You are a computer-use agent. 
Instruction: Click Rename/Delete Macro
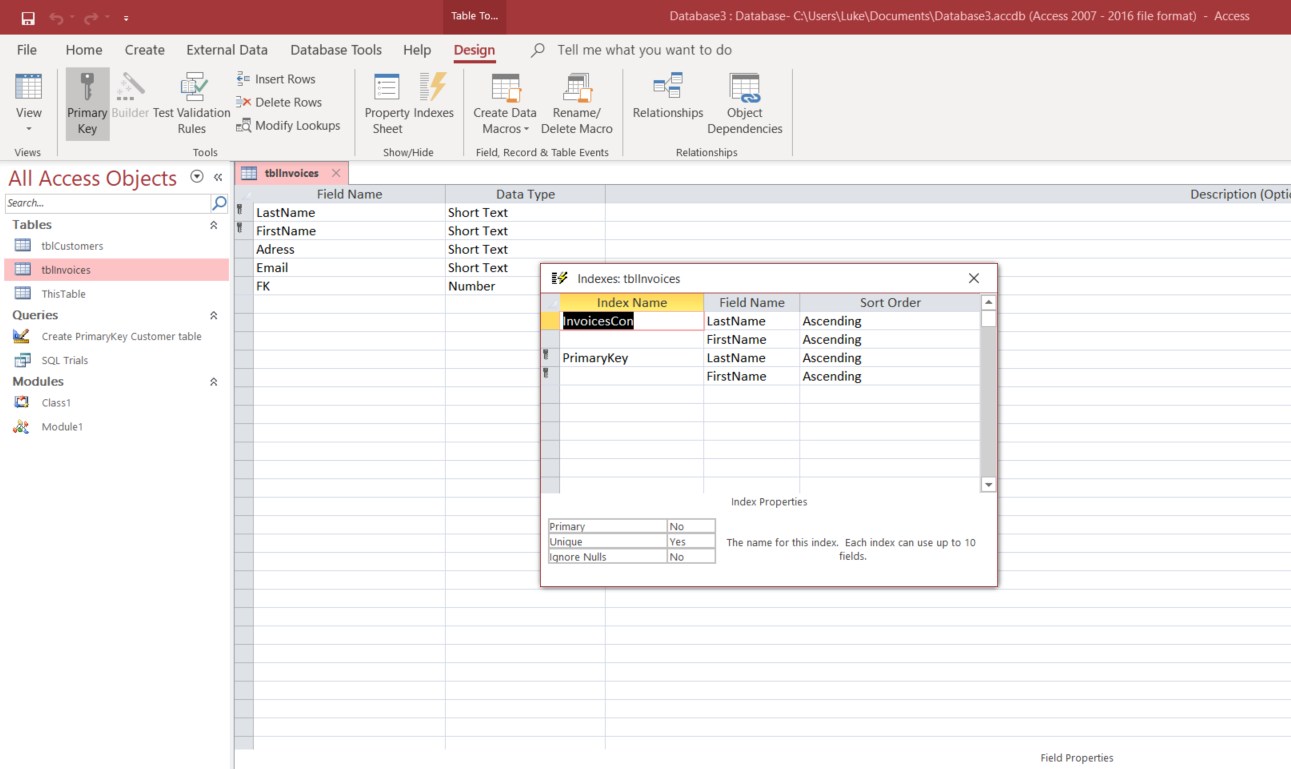(x=577, y=105)
